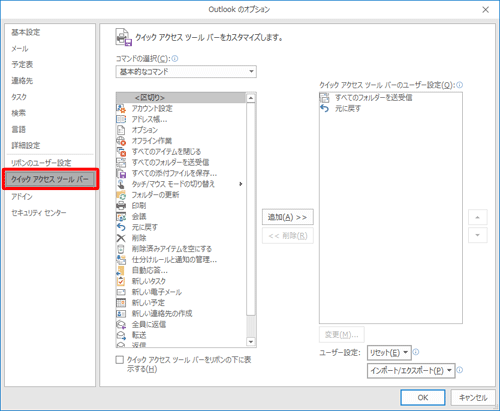
Task: Click the 追加(A) >> button
Action: tap(288, 217)
